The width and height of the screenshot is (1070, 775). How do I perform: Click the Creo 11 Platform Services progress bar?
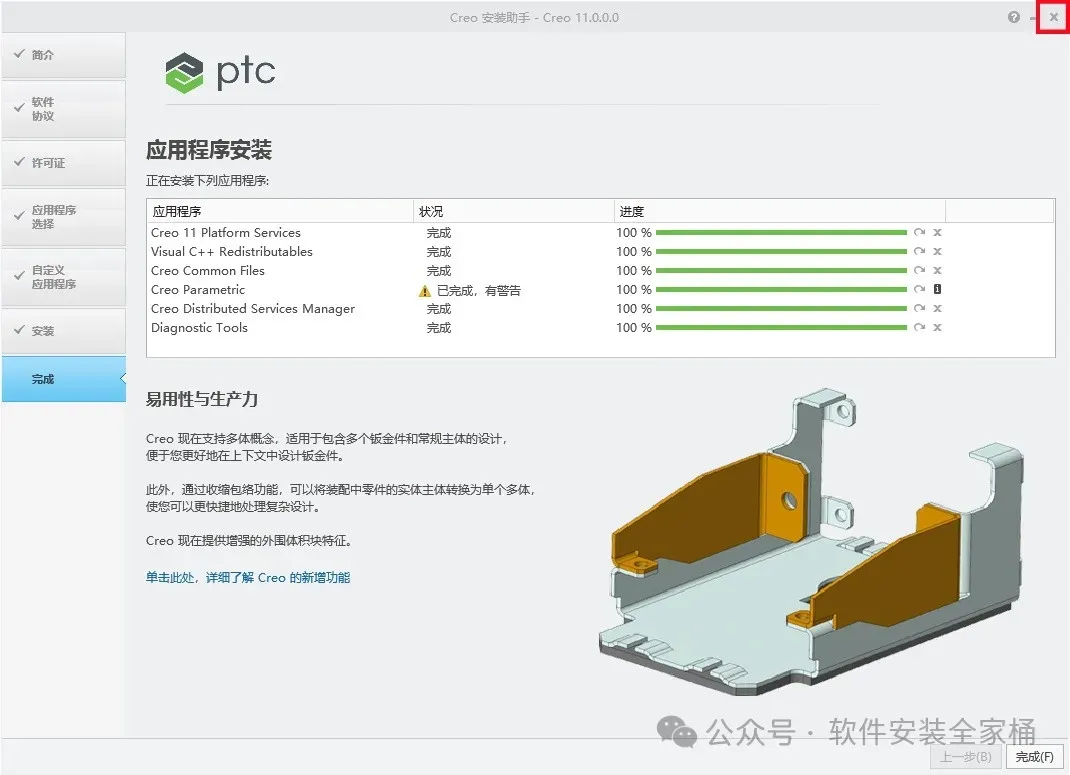(781, 233)
